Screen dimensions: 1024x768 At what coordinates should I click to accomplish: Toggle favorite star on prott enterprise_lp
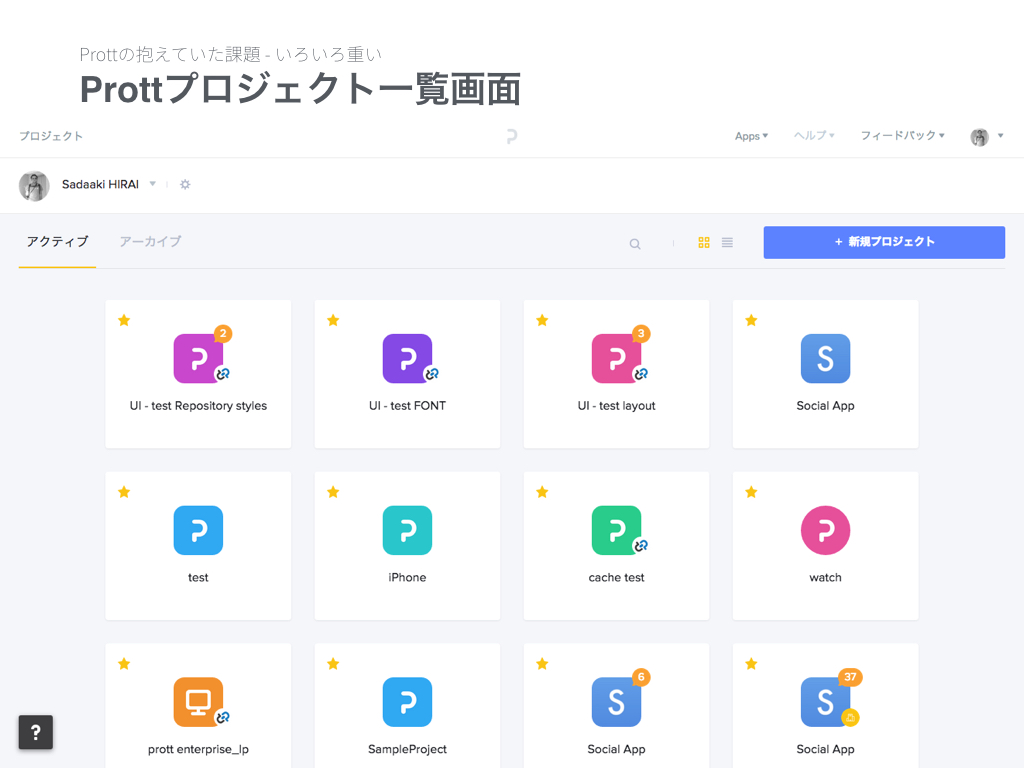pyautogui.click(x=124, y=664)
